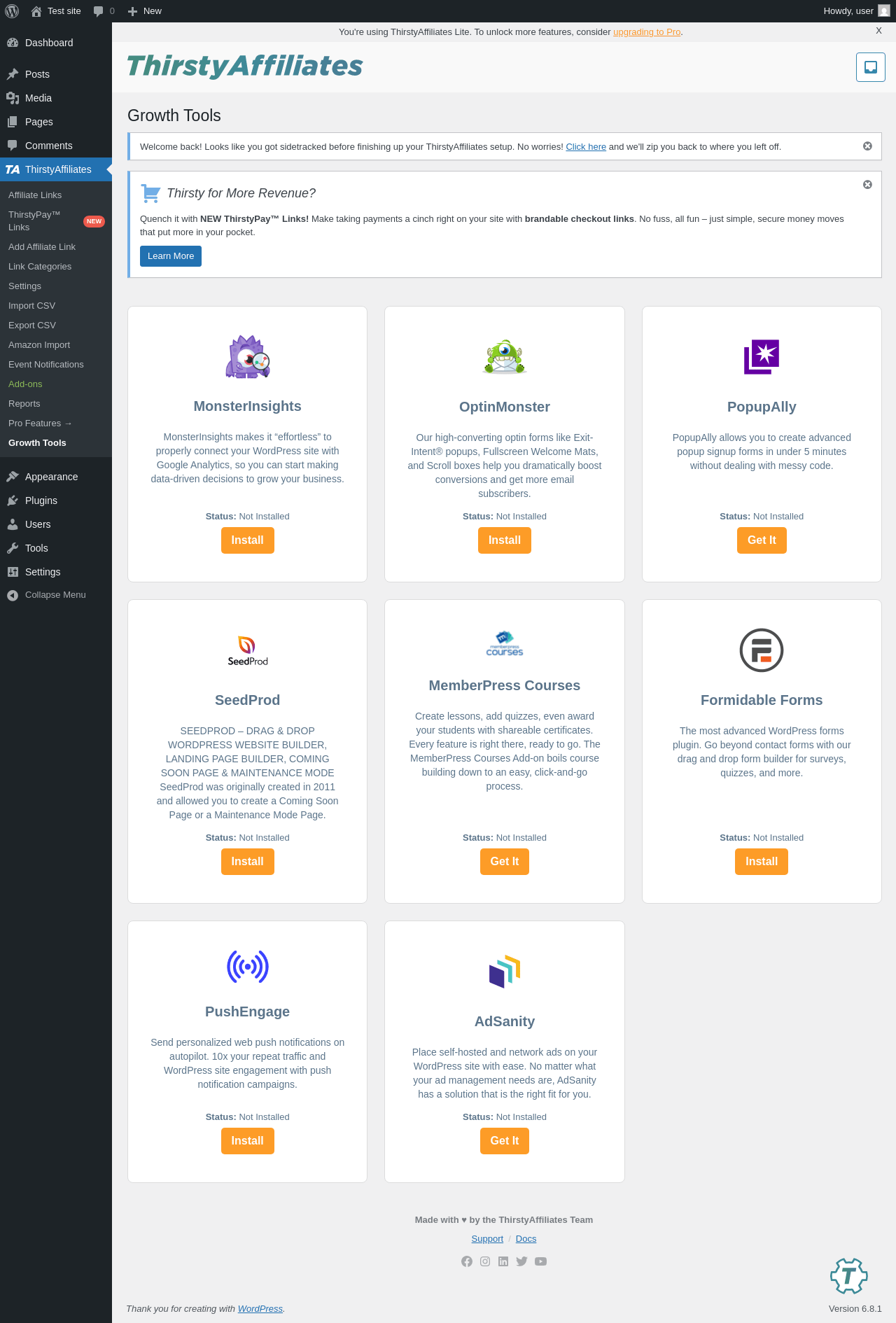
Task: Open the Instagram footer icon
Action: (485, 1261)
